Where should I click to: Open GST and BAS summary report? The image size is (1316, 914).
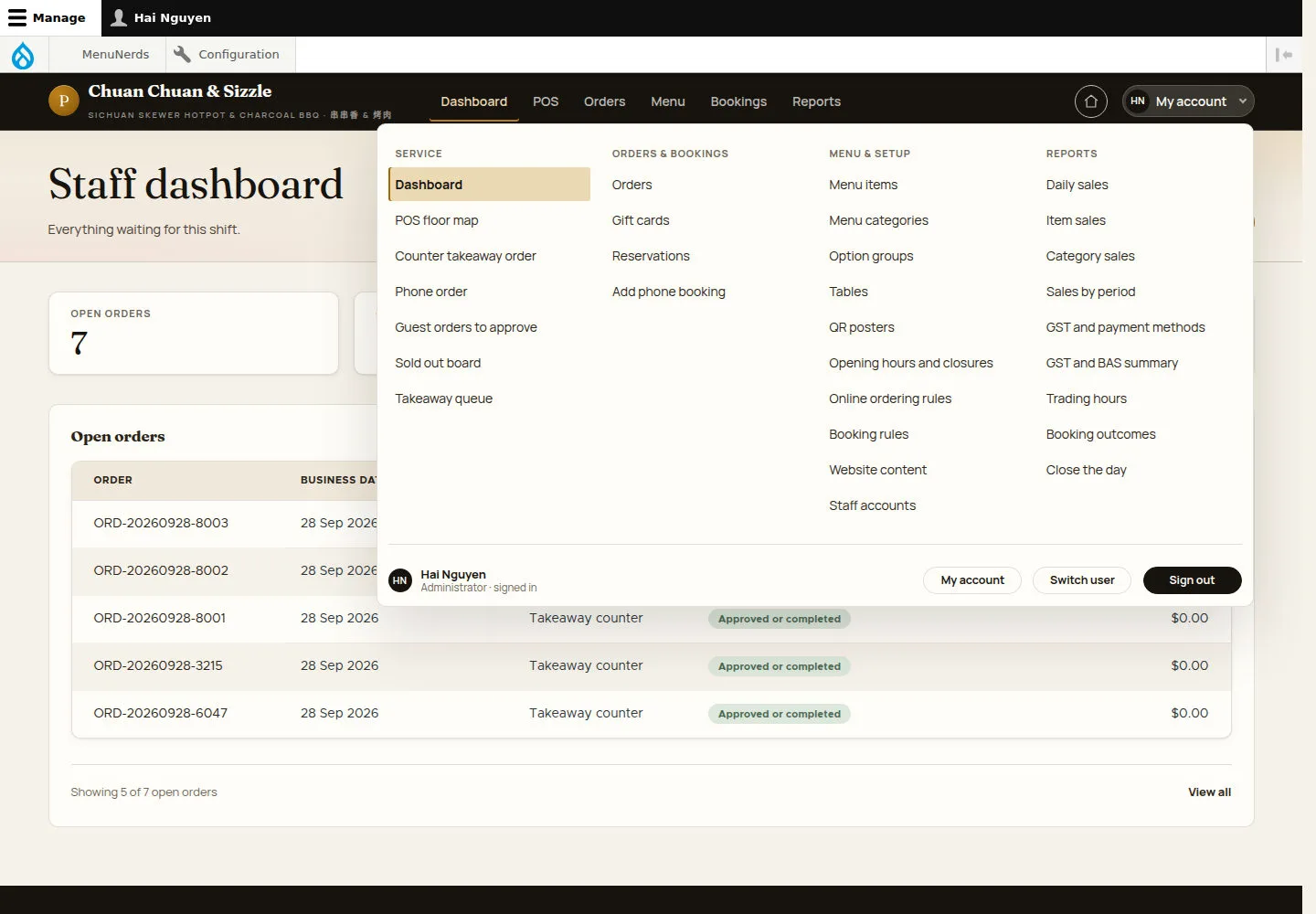click(x=1112, y=363)
